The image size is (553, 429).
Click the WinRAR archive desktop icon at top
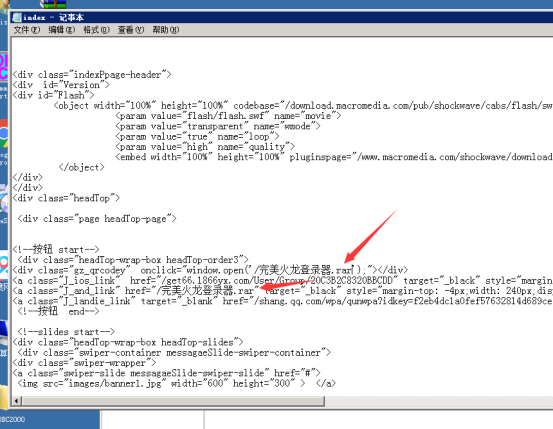coord(53,4)
